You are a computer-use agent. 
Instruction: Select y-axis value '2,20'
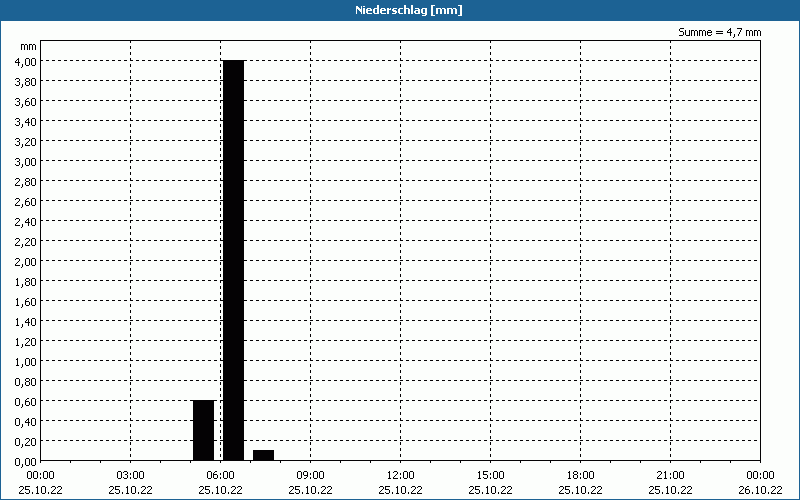(25, 241)
